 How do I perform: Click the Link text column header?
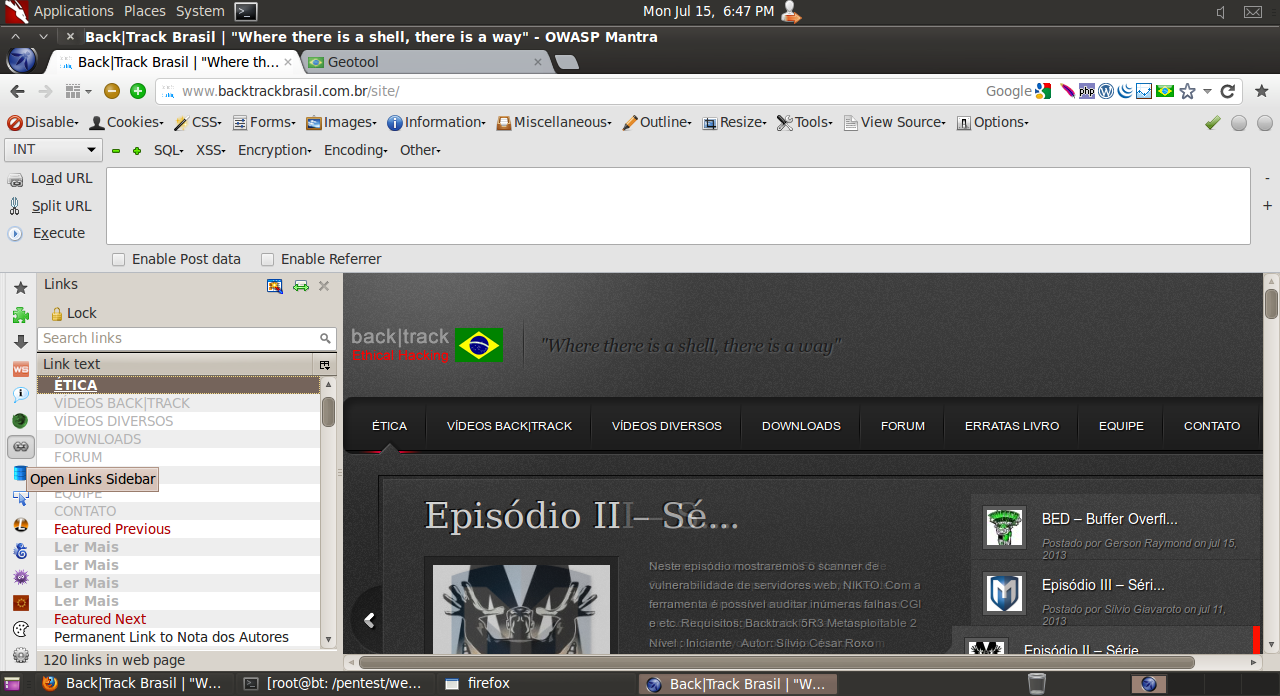coord(175,364)
